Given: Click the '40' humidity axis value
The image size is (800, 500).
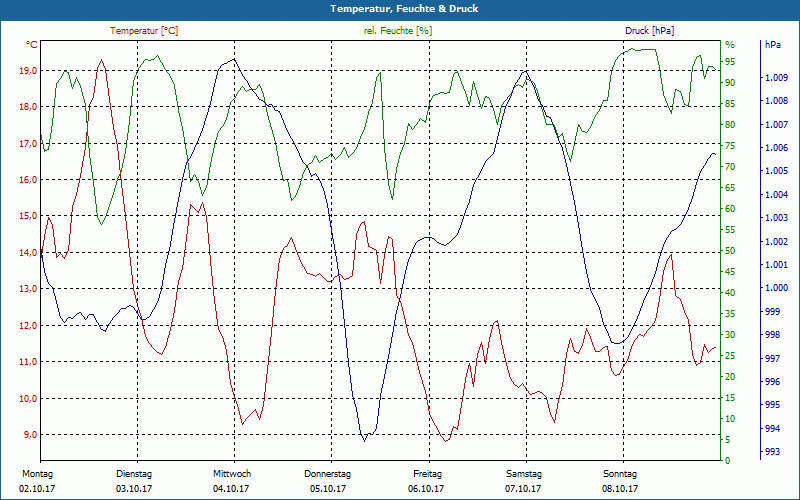Looking at the screenshot, I should click(730, 293).
